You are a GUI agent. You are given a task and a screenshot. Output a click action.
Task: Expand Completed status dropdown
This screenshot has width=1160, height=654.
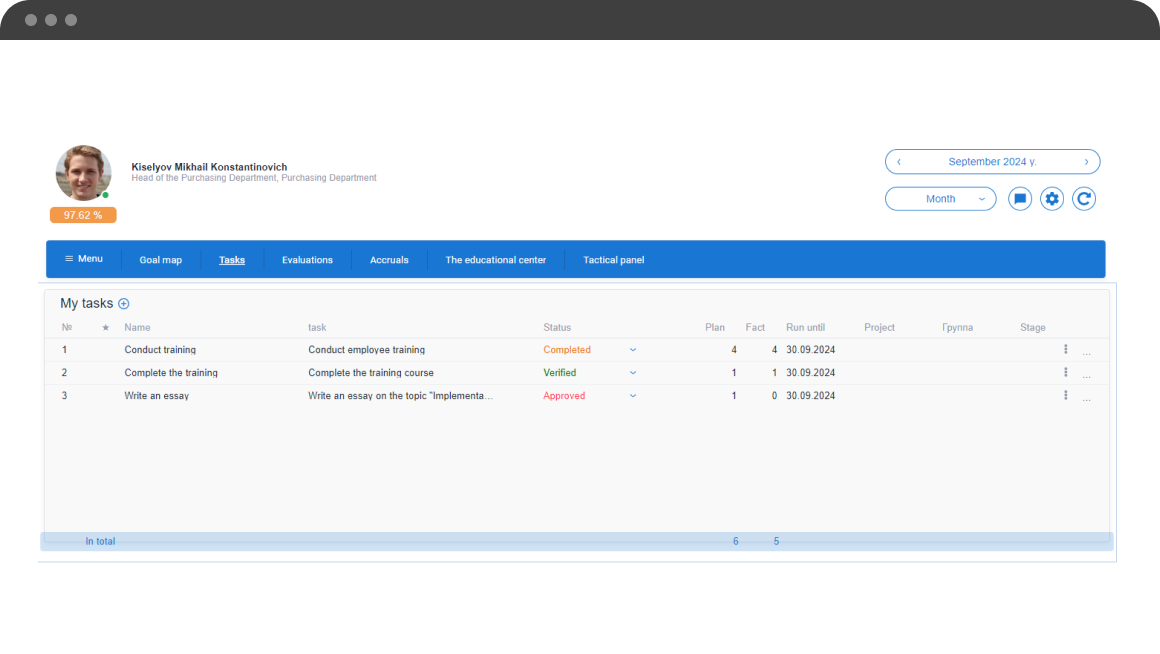point(633,350)
